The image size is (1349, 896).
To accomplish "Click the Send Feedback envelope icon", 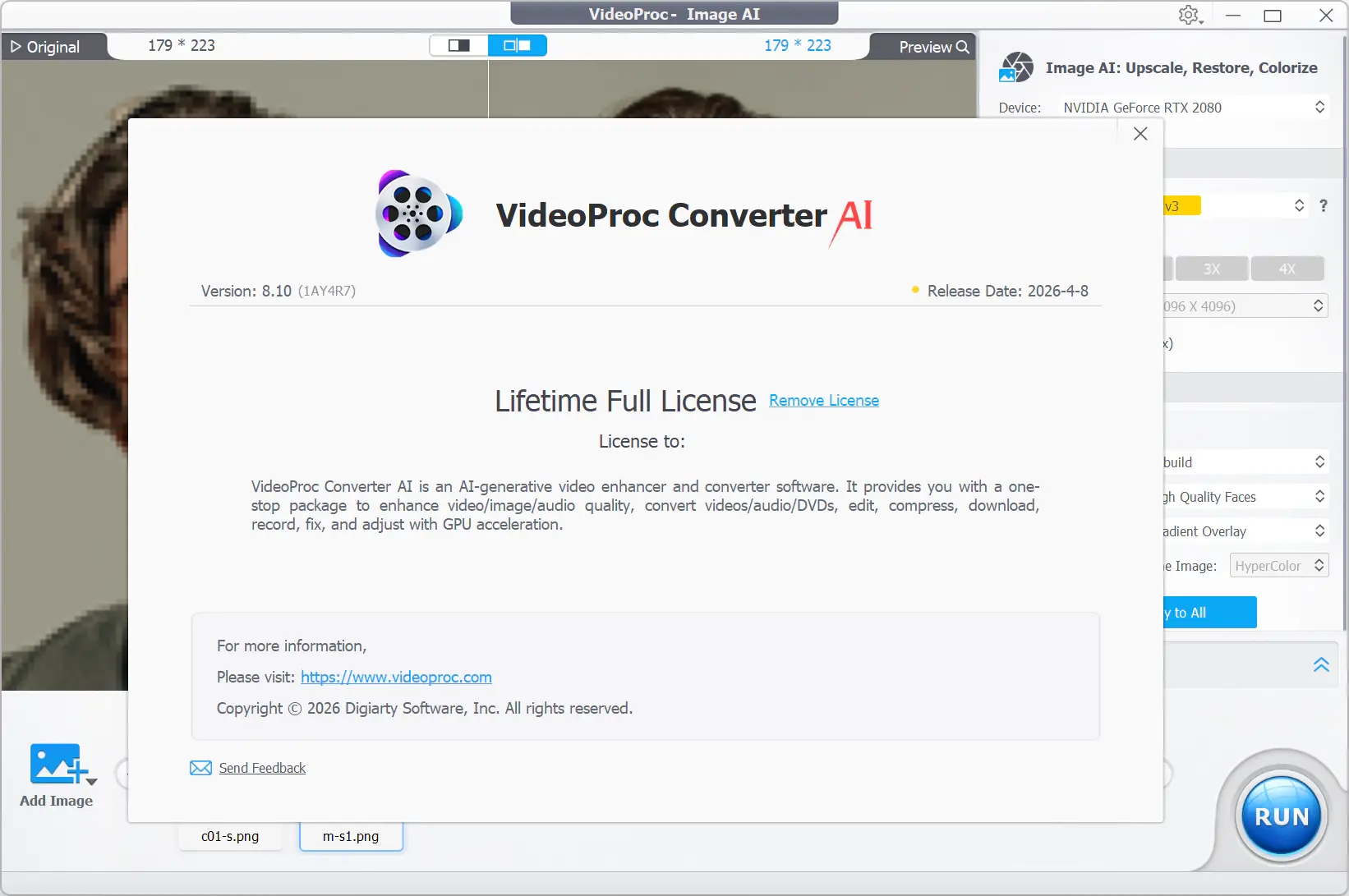I will (x=200, y=768).
